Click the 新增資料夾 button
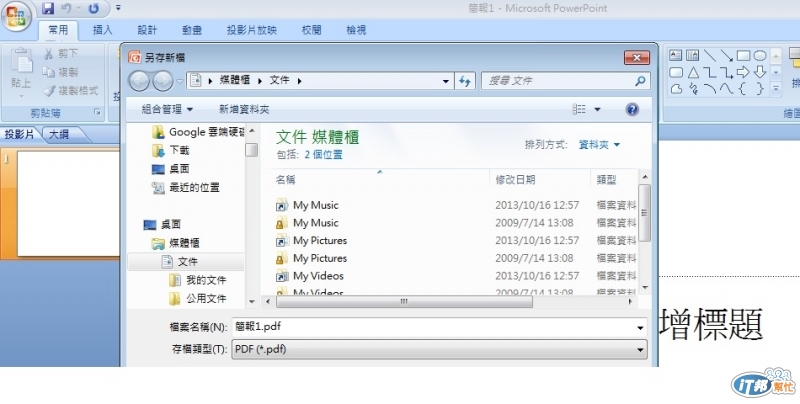Viewport: 800px width, 404px height. pos(244,109)
